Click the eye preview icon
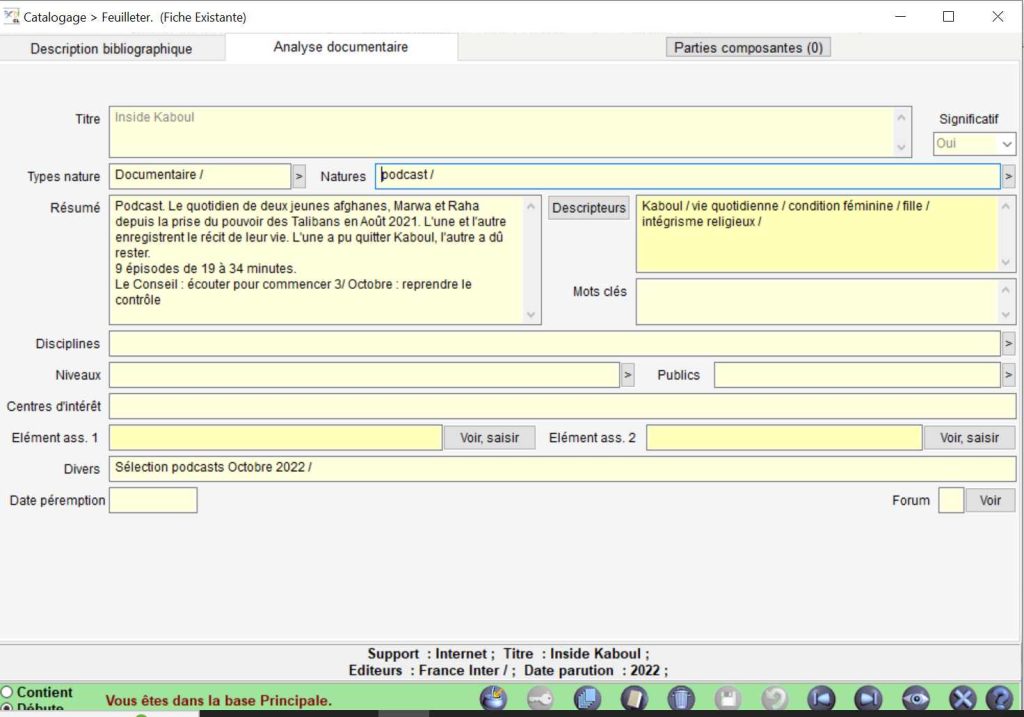1024x717 pixels. [916, 699]
